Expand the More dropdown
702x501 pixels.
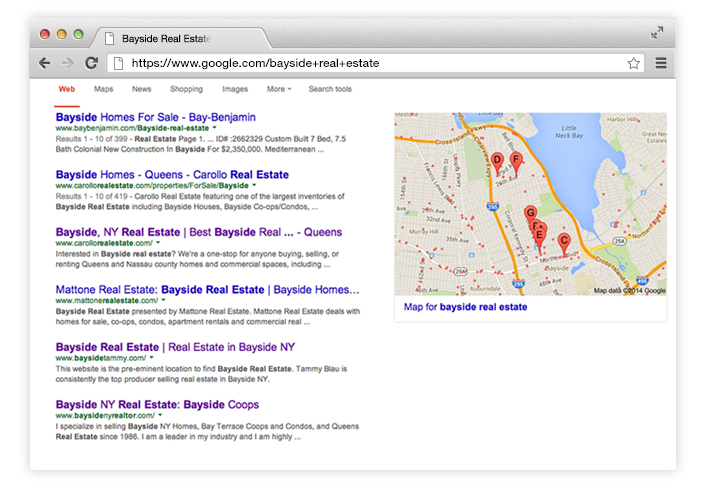pos(278,89)
